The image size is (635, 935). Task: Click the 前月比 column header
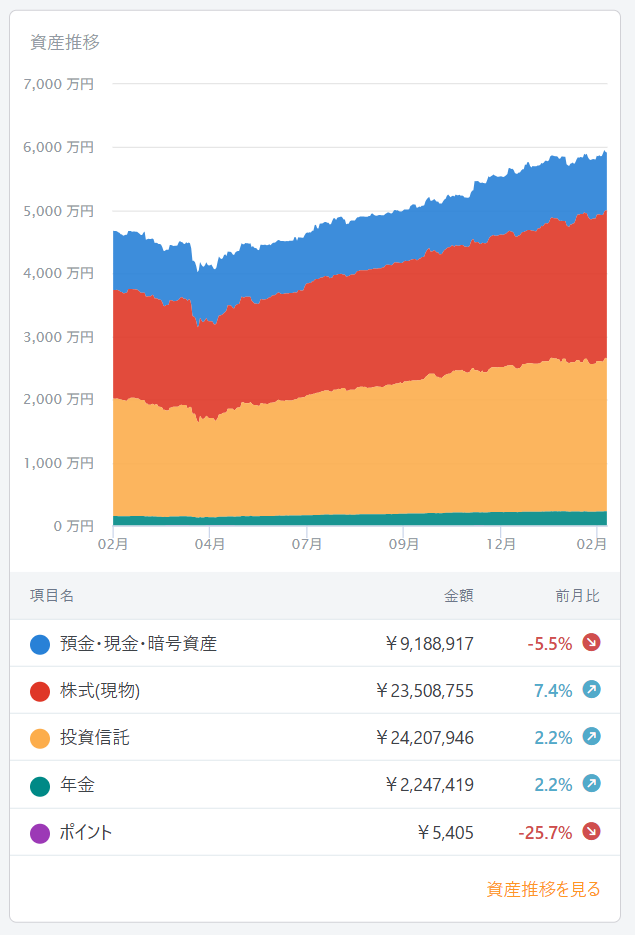[x=577, y=596]
